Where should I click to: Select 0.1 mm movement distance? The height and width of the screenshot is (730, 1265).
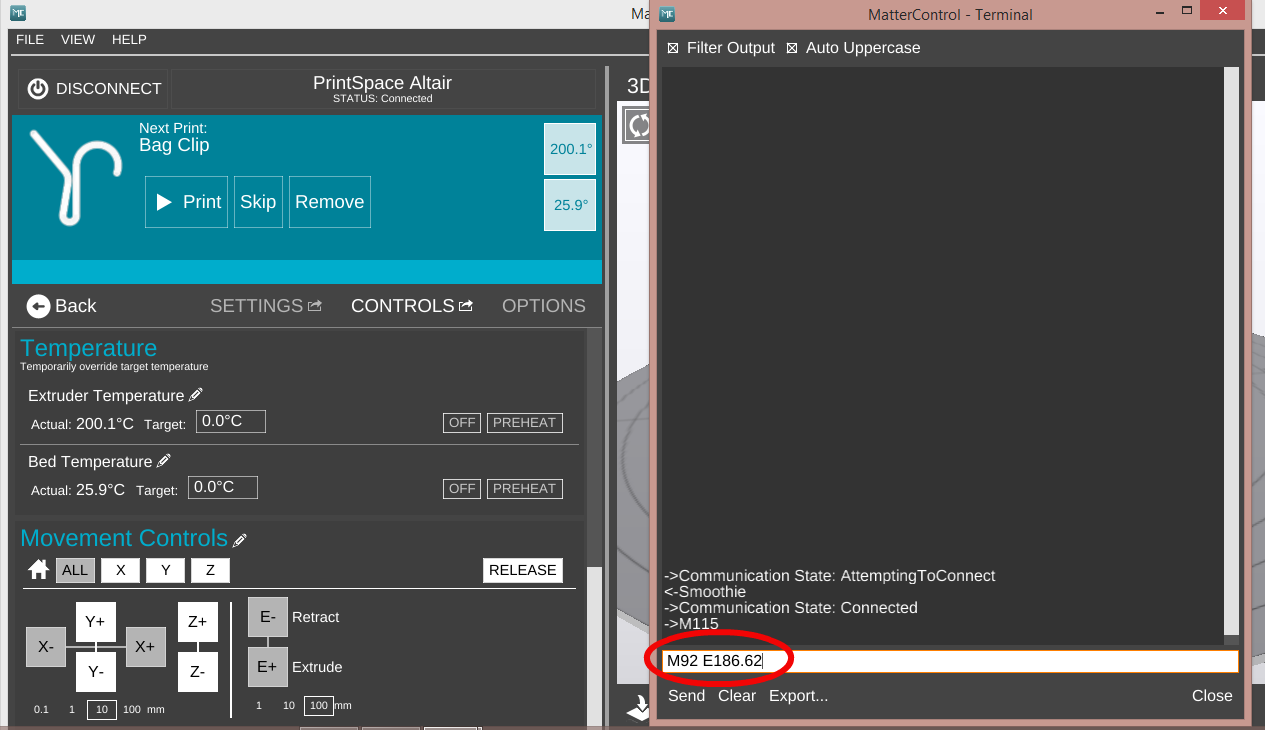[41, 709]
